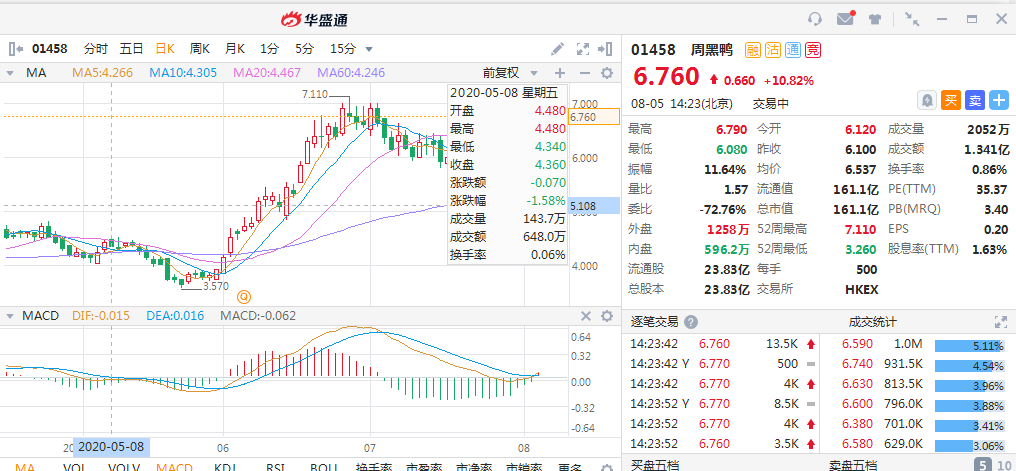Click the 3.06% volume distribution bar
Image resolution: width=1016 pixels, height=471 pixels.
pos(971,446)
